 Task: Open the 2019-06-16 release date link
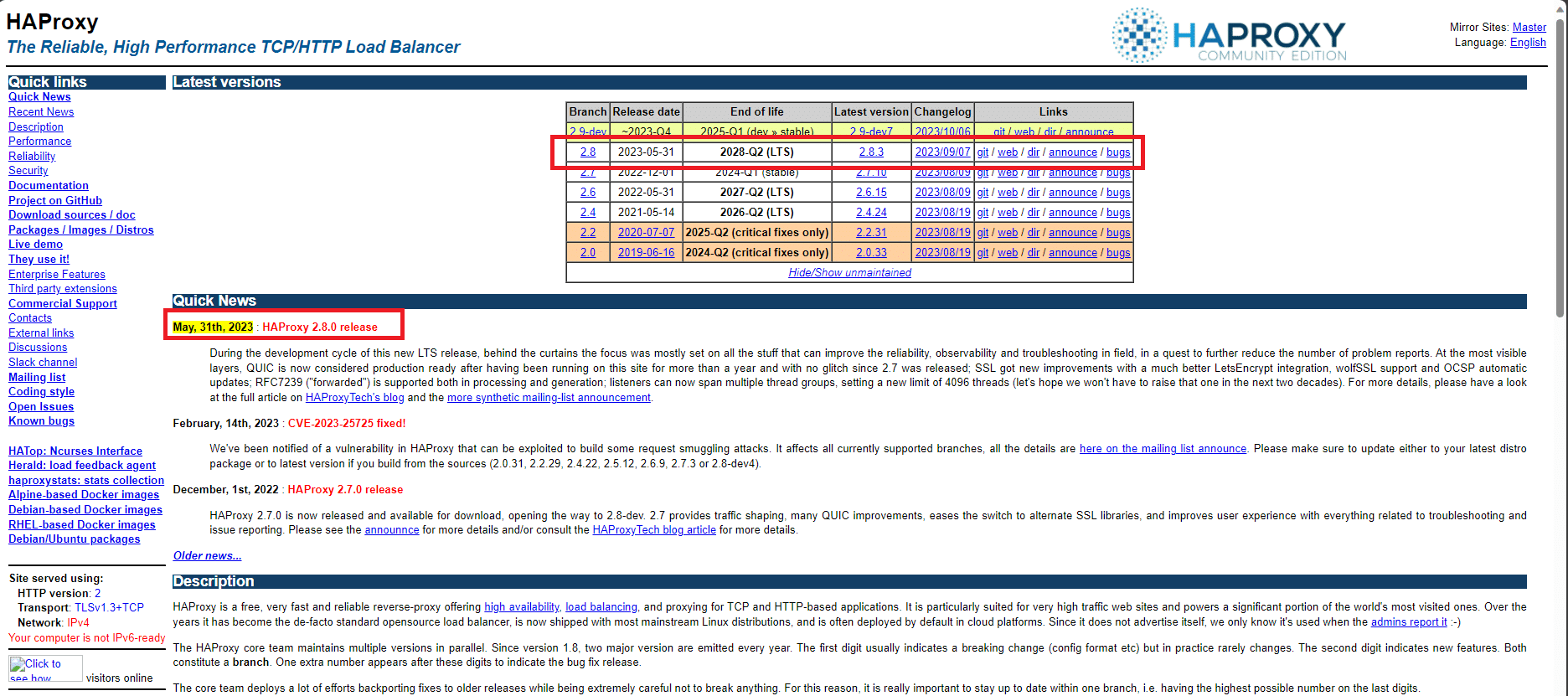[646, 252]
